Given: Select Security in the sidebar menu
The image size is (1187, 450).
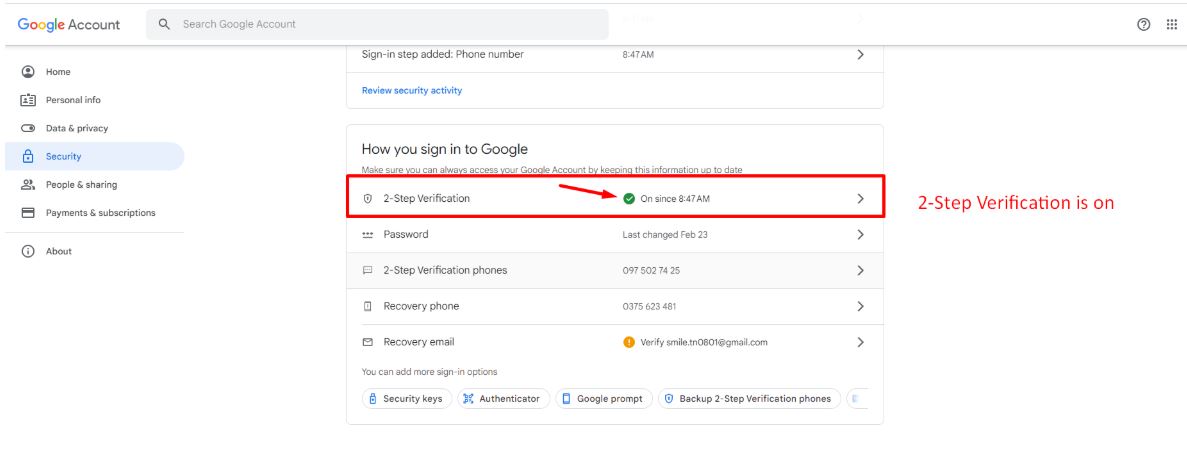Looking at the screenshot, I should (x=95, y=157).
